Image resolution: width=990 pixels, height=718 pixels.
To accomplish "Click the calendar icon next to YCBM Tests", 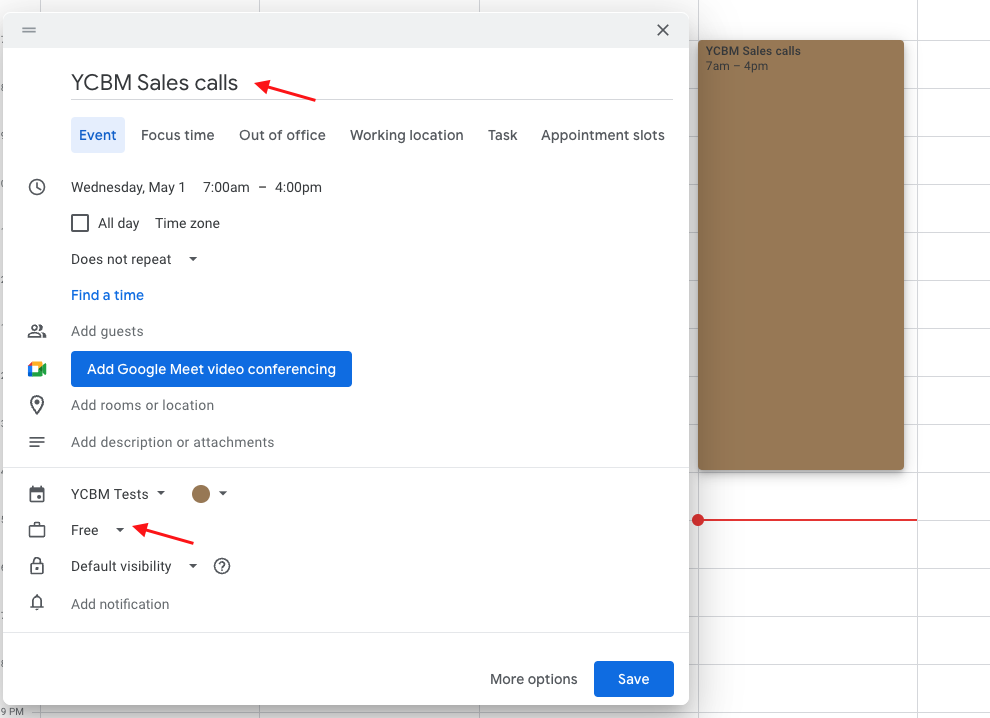I will pos(37,494).
